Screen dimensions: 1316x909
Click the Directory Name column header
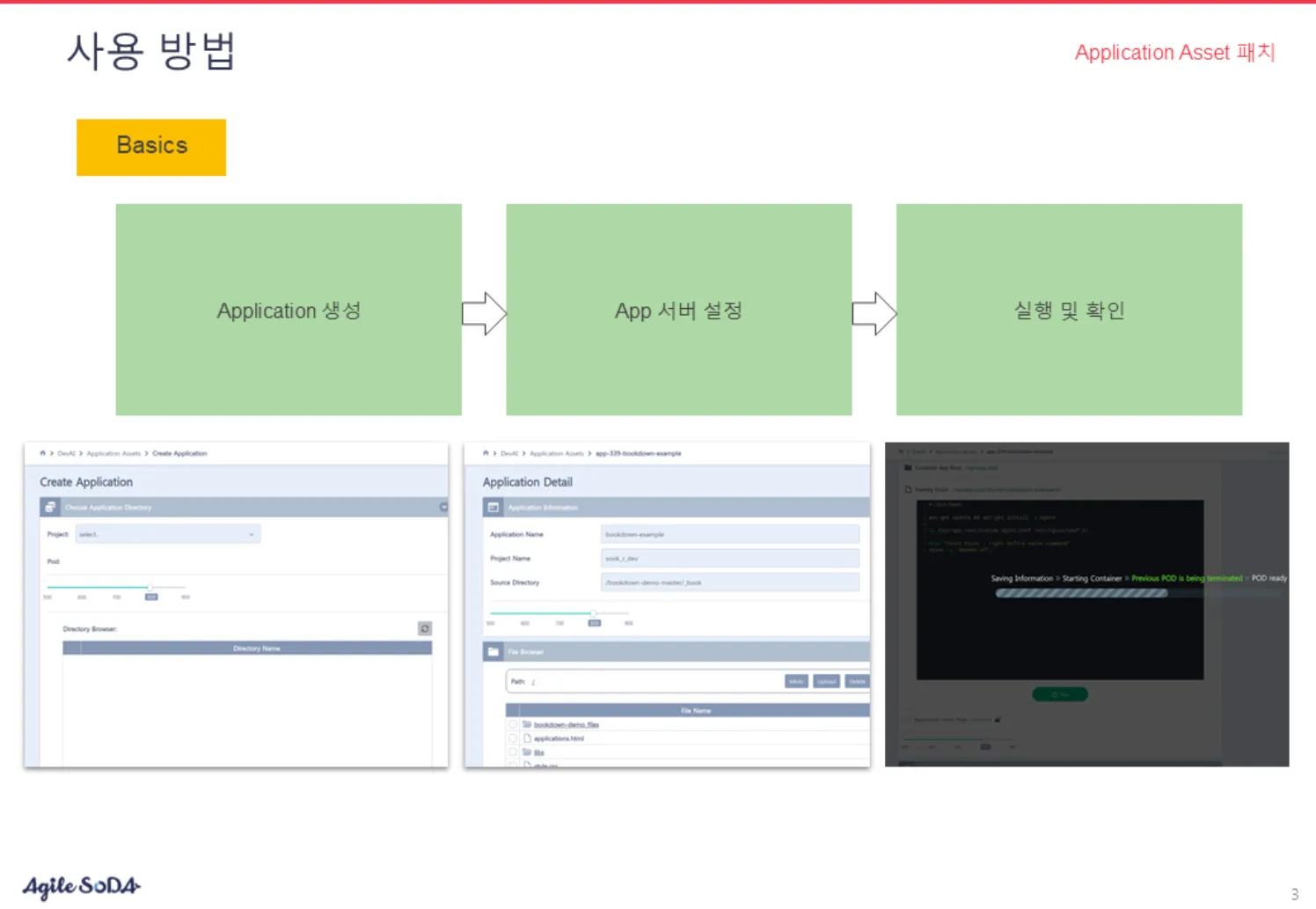256,648
